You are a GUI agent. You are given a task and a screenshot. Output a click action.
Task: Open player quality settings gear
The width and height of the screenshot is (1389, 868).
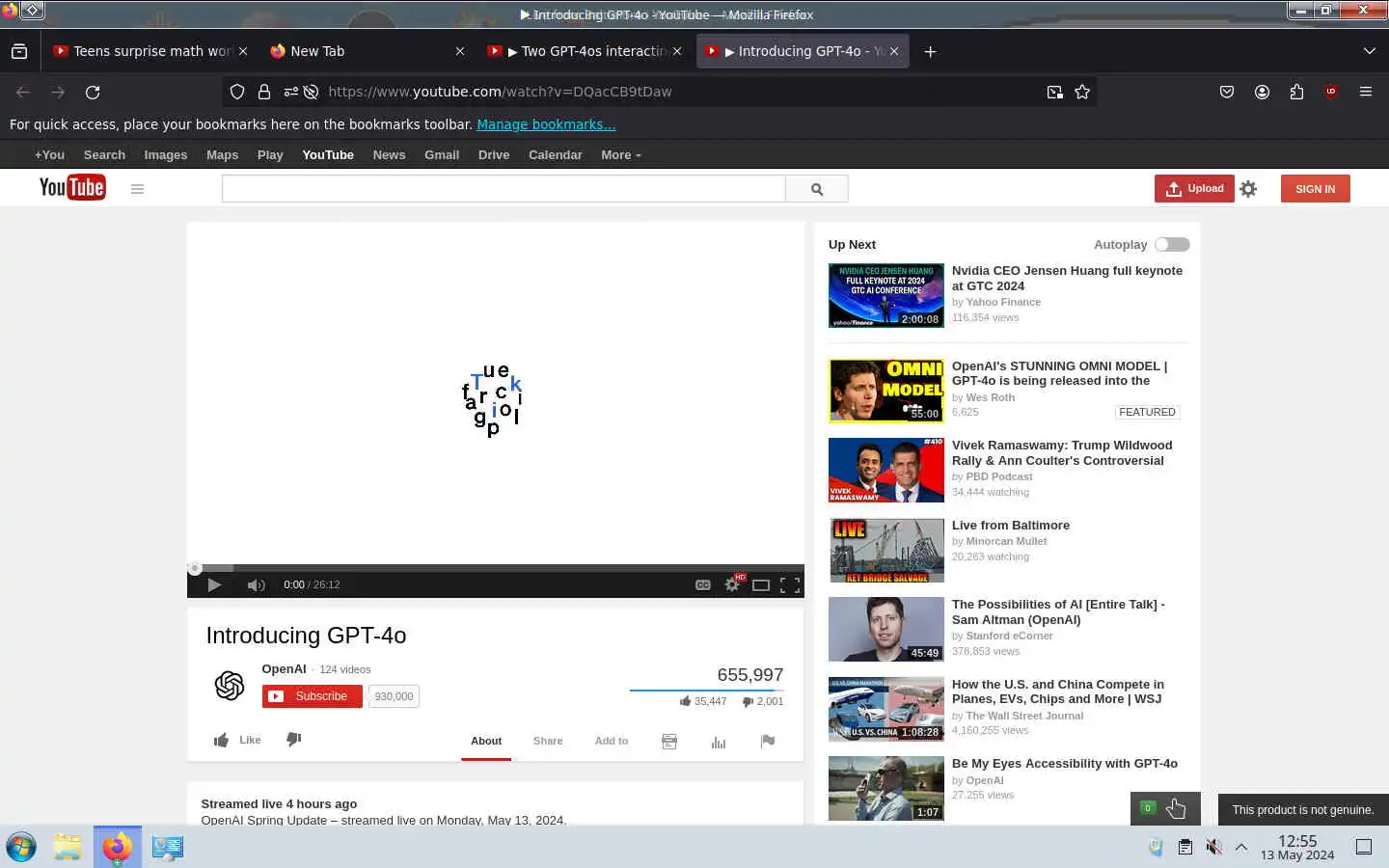coord(733,584)
